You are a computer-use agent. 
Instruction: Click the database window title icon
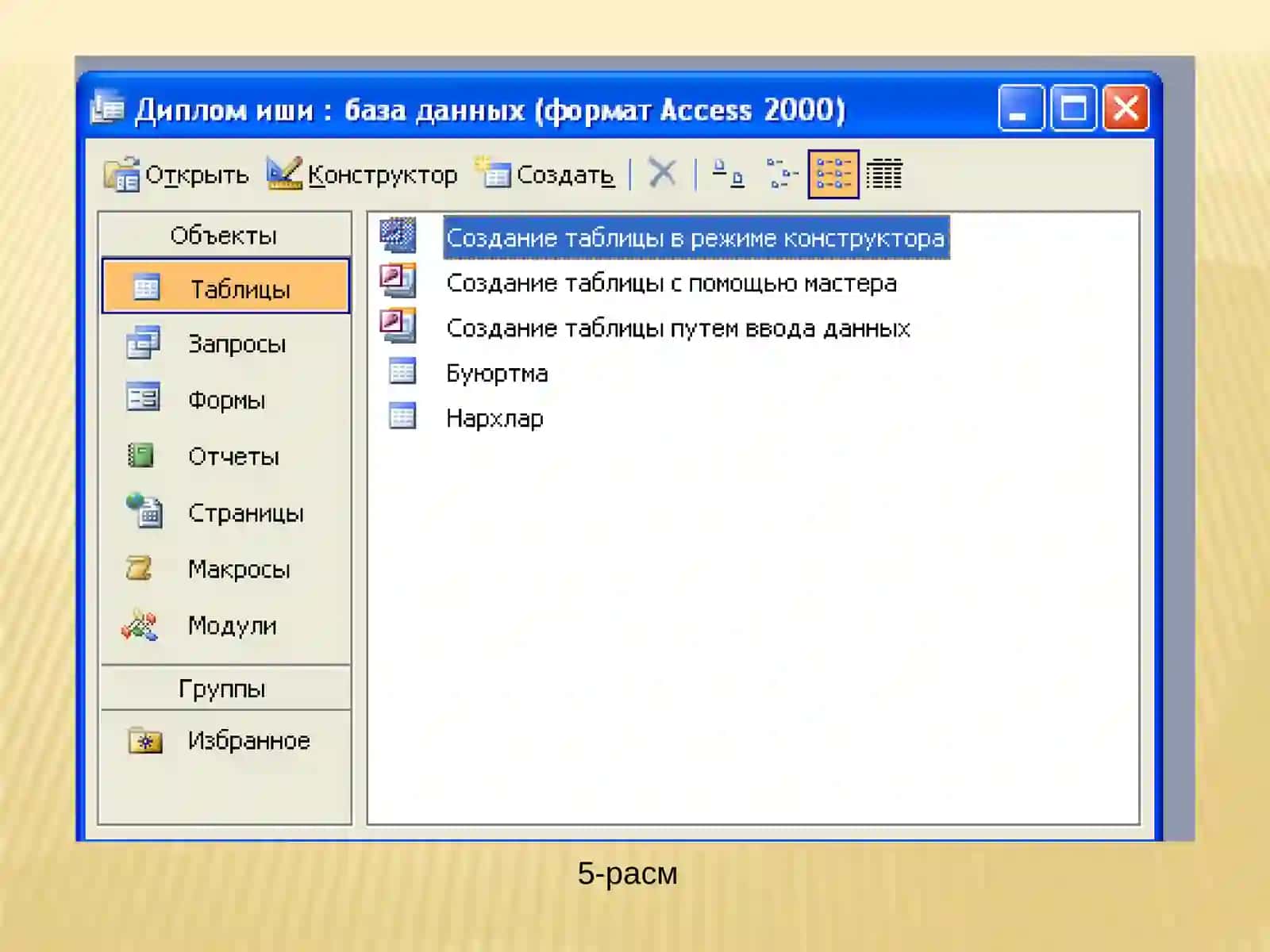click(107, 107)
